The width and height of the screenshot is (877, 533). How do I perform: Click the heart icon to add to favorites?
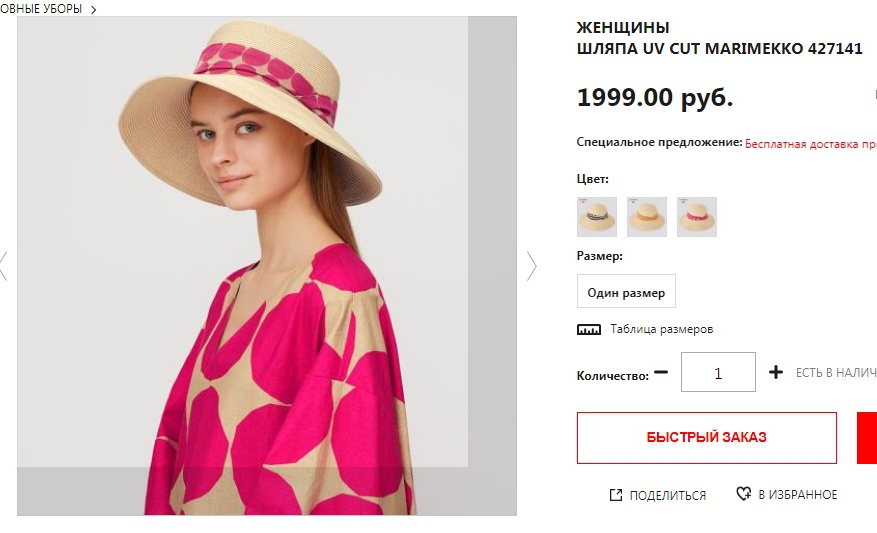click(x=743, y=494)
